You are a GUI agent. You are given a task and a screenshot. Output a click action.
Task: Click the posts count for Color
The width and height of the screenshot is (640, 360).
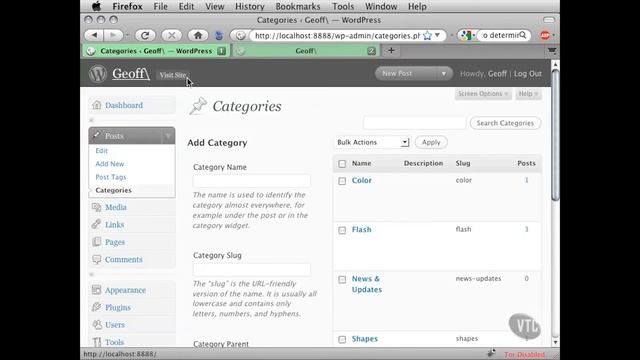tap(527, 180)
